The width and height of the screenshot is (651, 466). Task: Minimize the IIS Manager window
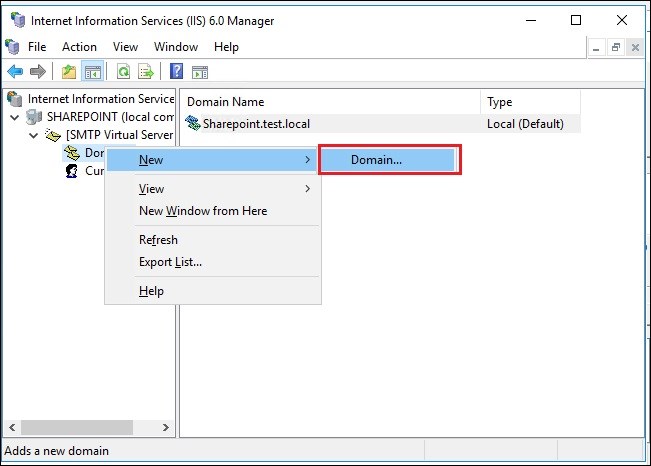point(531,20)
